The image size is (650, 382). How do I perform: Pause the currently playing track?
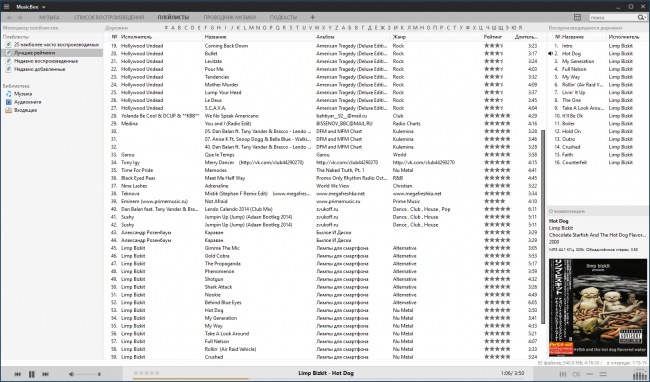[x=32, y=374]
